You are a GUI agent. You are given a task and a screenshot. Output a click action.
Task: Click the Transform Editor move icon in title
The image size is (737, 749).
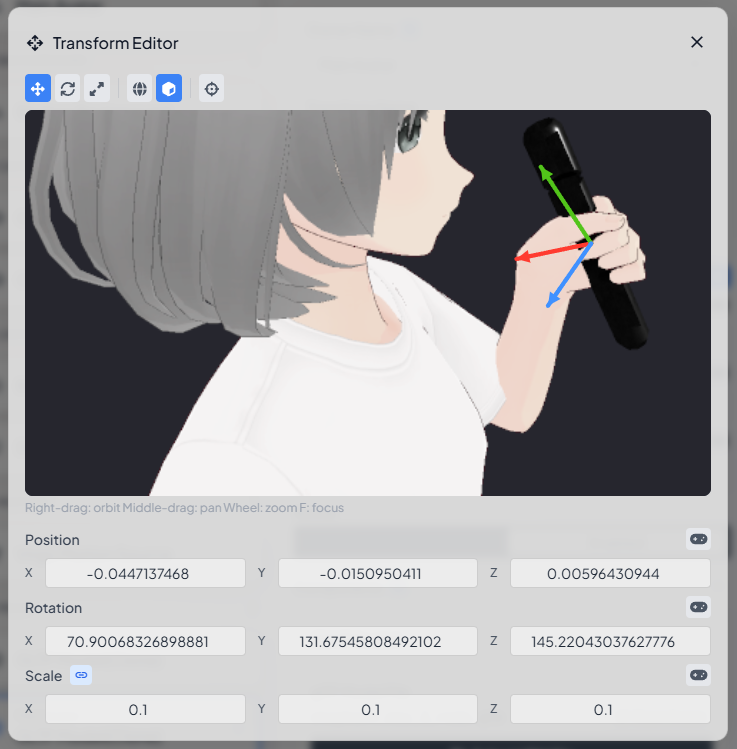click(35, 43)
